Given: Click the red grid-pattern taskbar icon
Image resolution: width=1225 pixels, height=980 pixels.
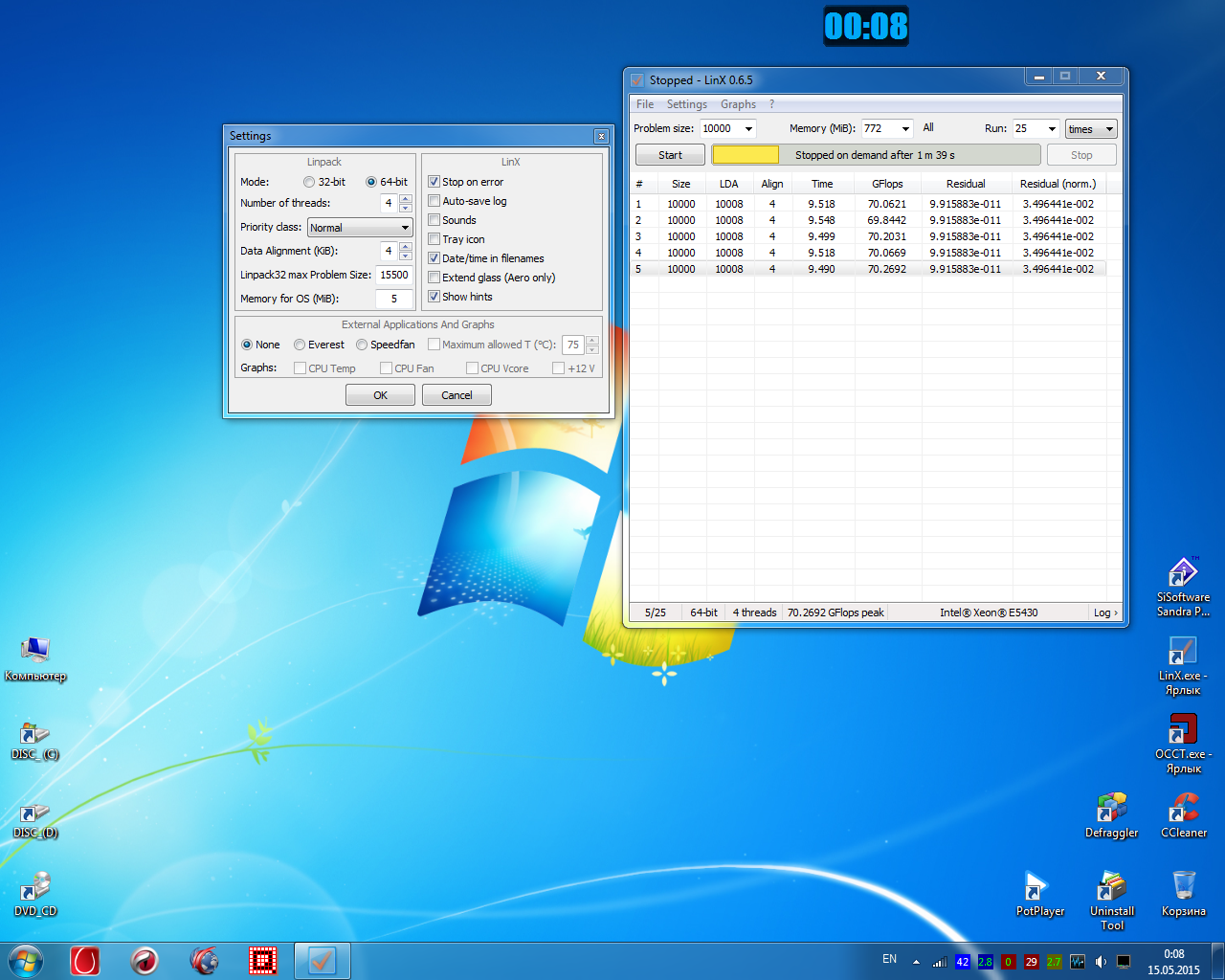Looking at the screenshot, I should coord(262,961).
